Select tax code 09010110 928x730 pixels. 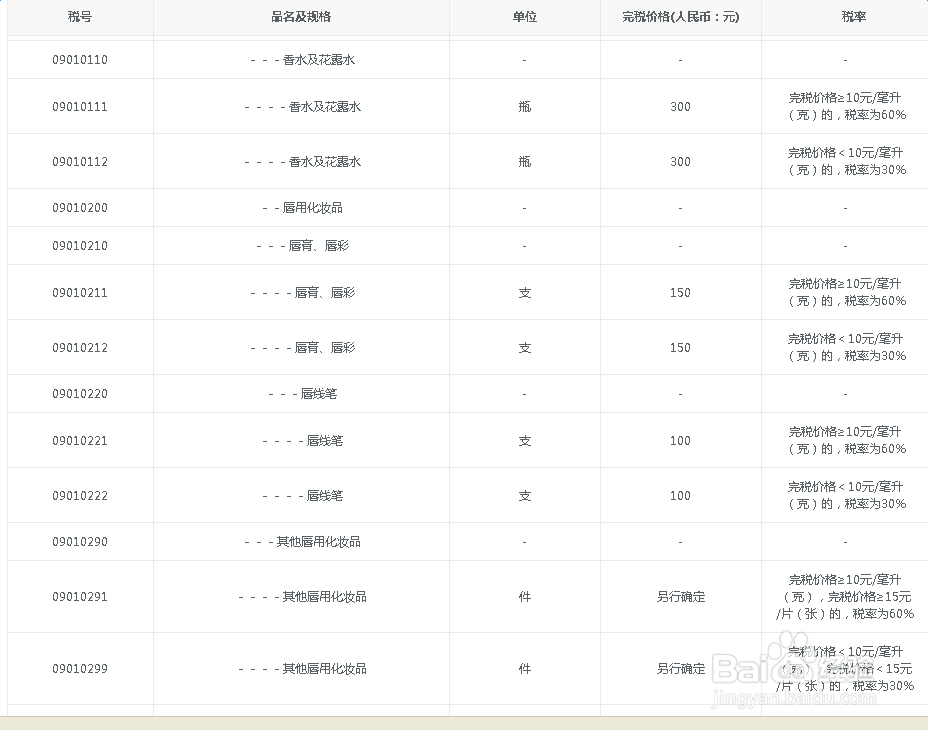pyautogui.click(x=79, y=59)
